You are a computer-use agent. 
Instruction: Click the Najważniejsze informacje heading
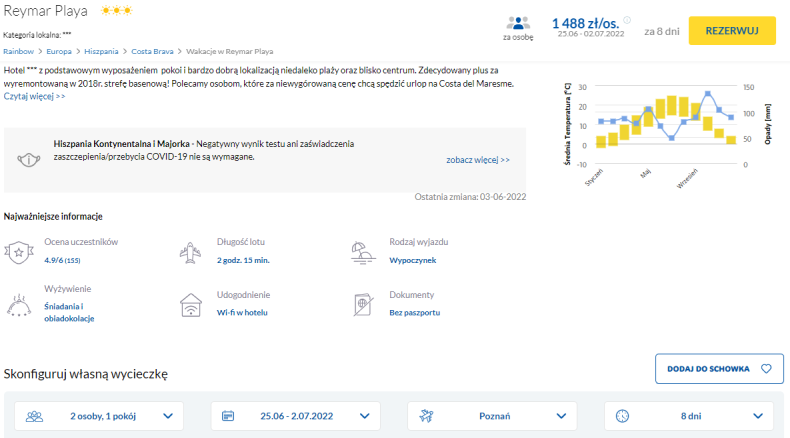tap(53, 216)
